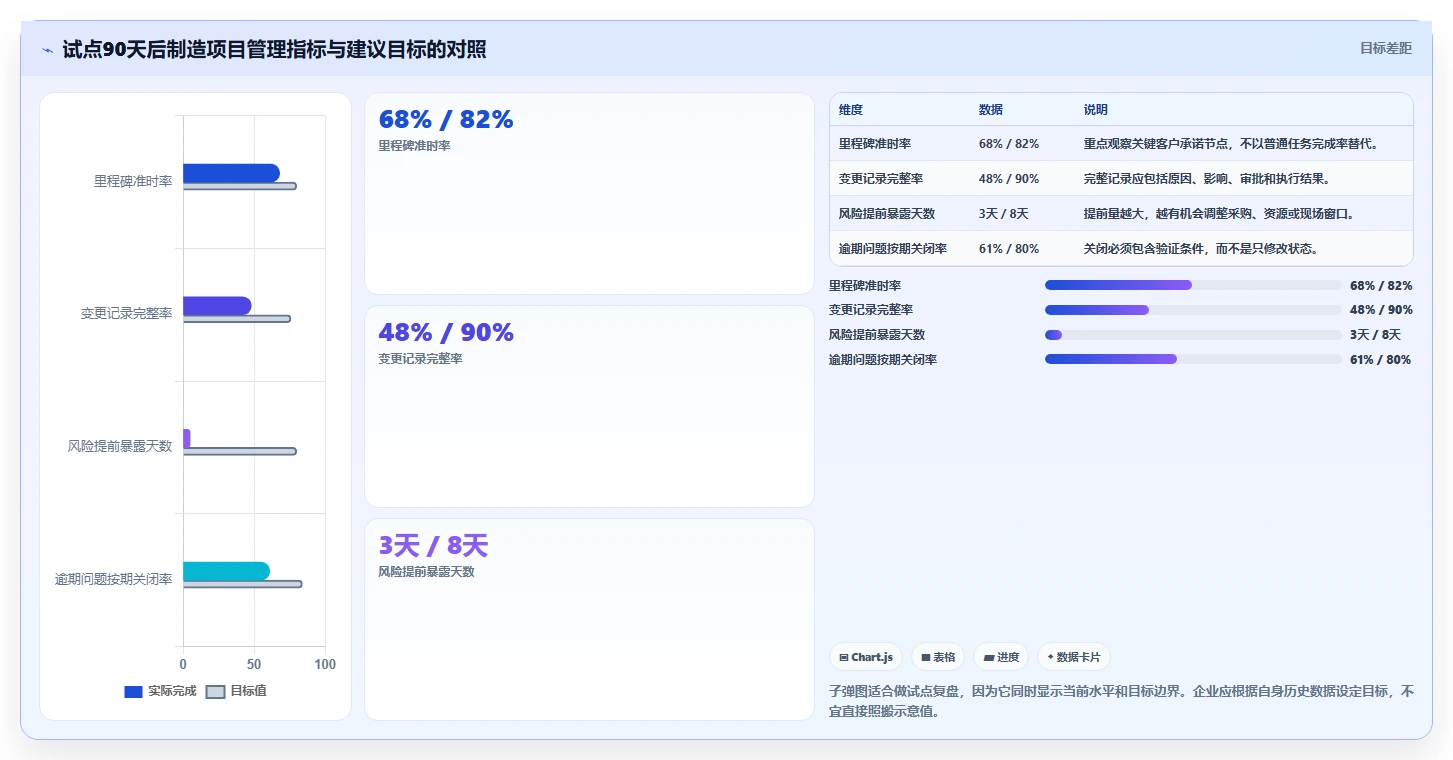Click the 100 tick on the chart axis
The image size is (1453, 760).
(x=325, y=664)
